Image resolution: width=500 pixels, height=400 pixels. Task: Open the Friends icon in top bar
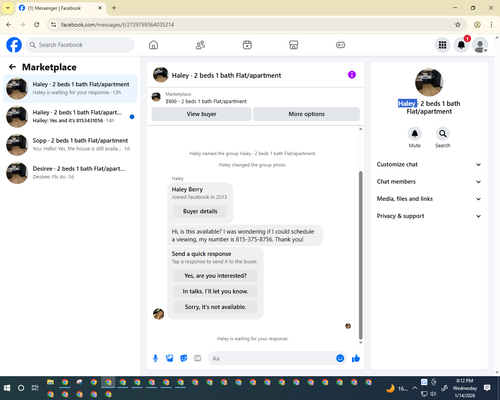pos(200,45)
